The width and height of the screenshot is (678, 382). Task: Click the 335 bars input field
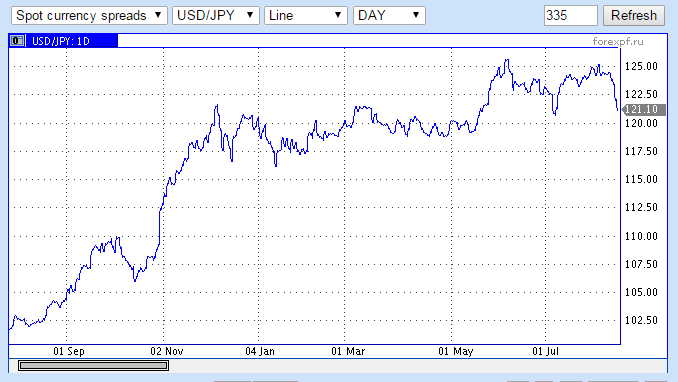point(570,16)
